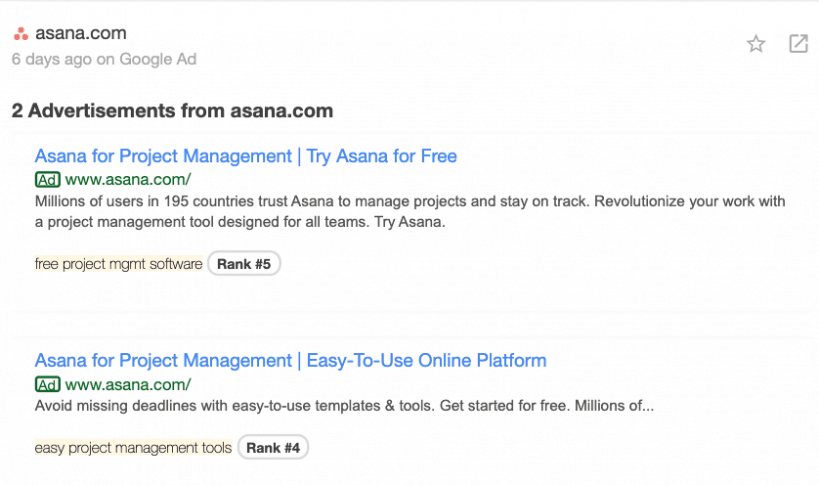Select the Rank #4 badge
Image resolution: width=819 pixels, height=485 pixels.
pyautogui.click(x=273, y=447)
